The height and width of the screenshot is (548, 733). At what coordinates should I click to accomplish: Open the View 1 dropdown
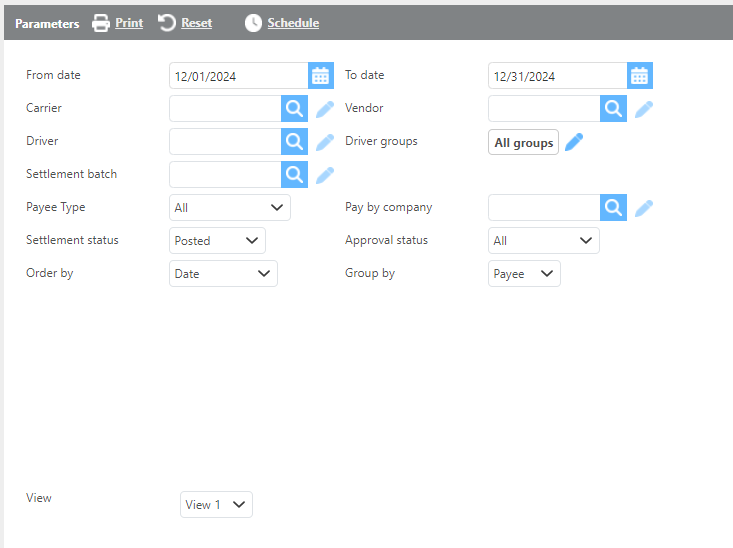(x=216, y=505)
